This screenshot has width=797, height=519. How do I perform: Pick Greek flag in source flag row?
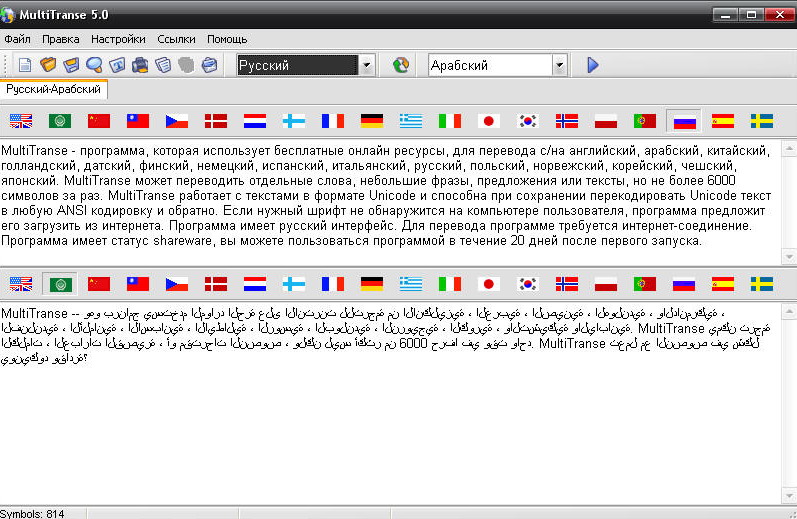pyautogui.click(x=411, y=121)
